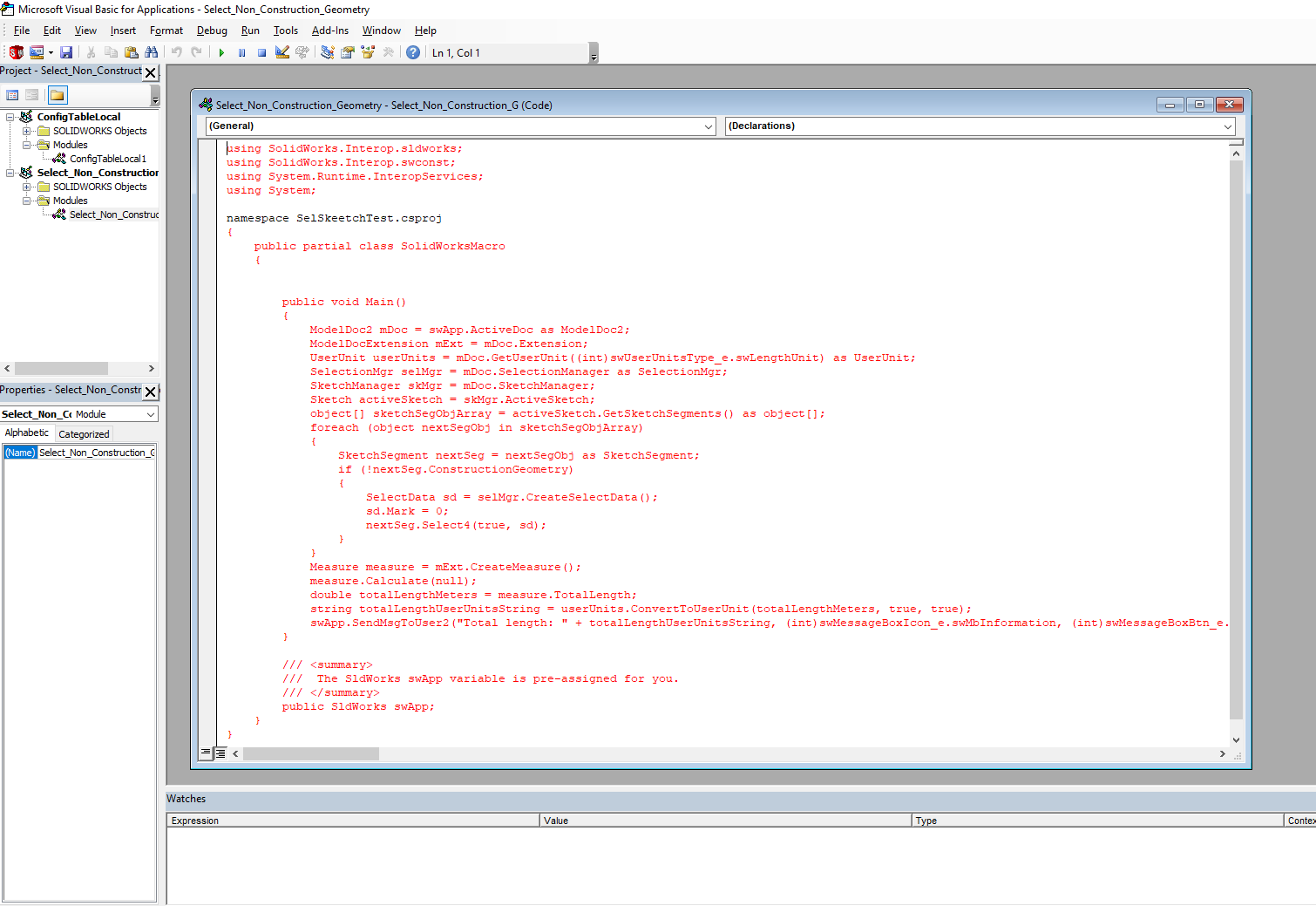
Task: Click the project tree horizontal scrollbar thumb
Action: [x=61, y=369]
